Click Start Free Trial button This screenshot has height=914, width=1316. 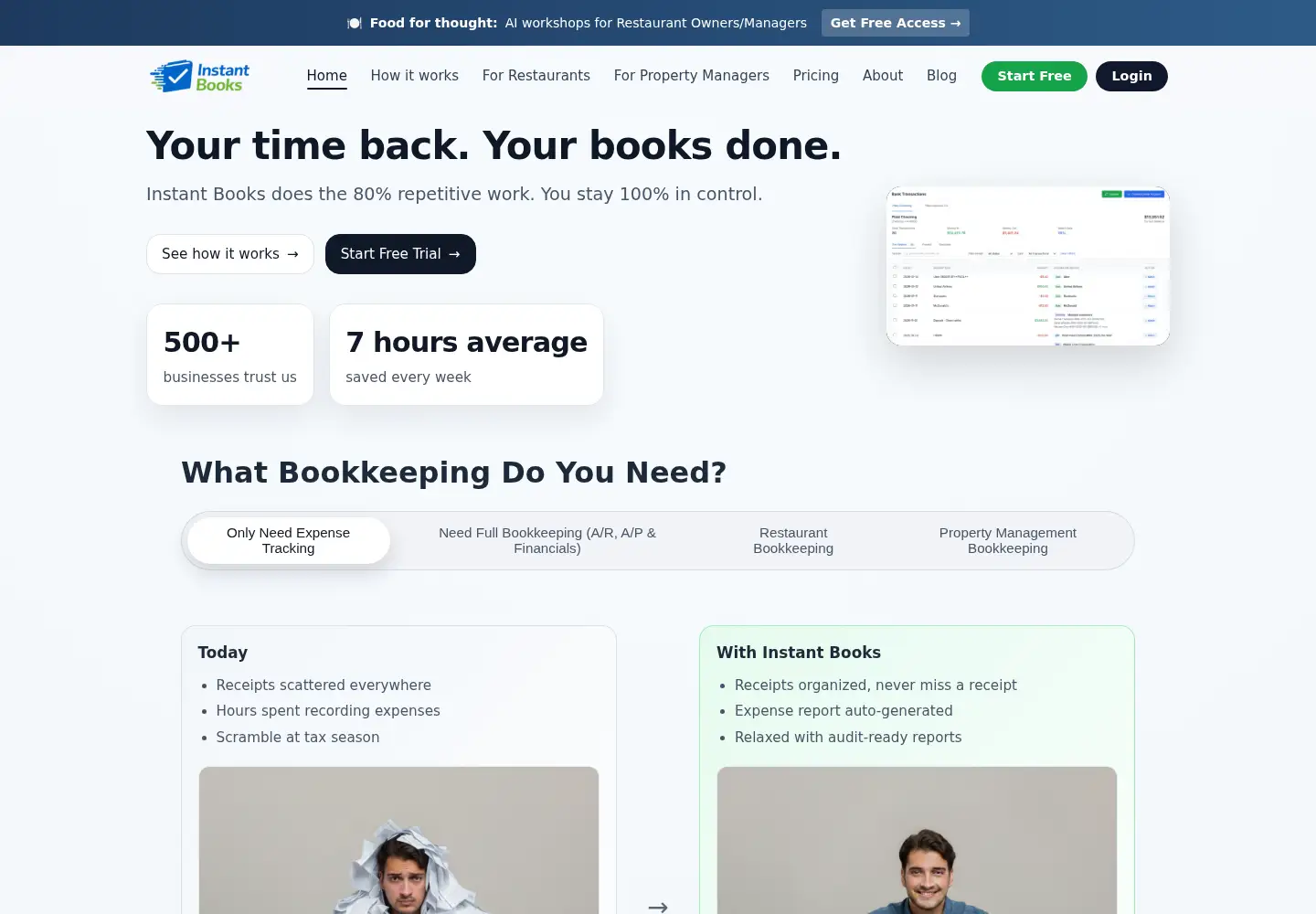(x=400, y=254)
